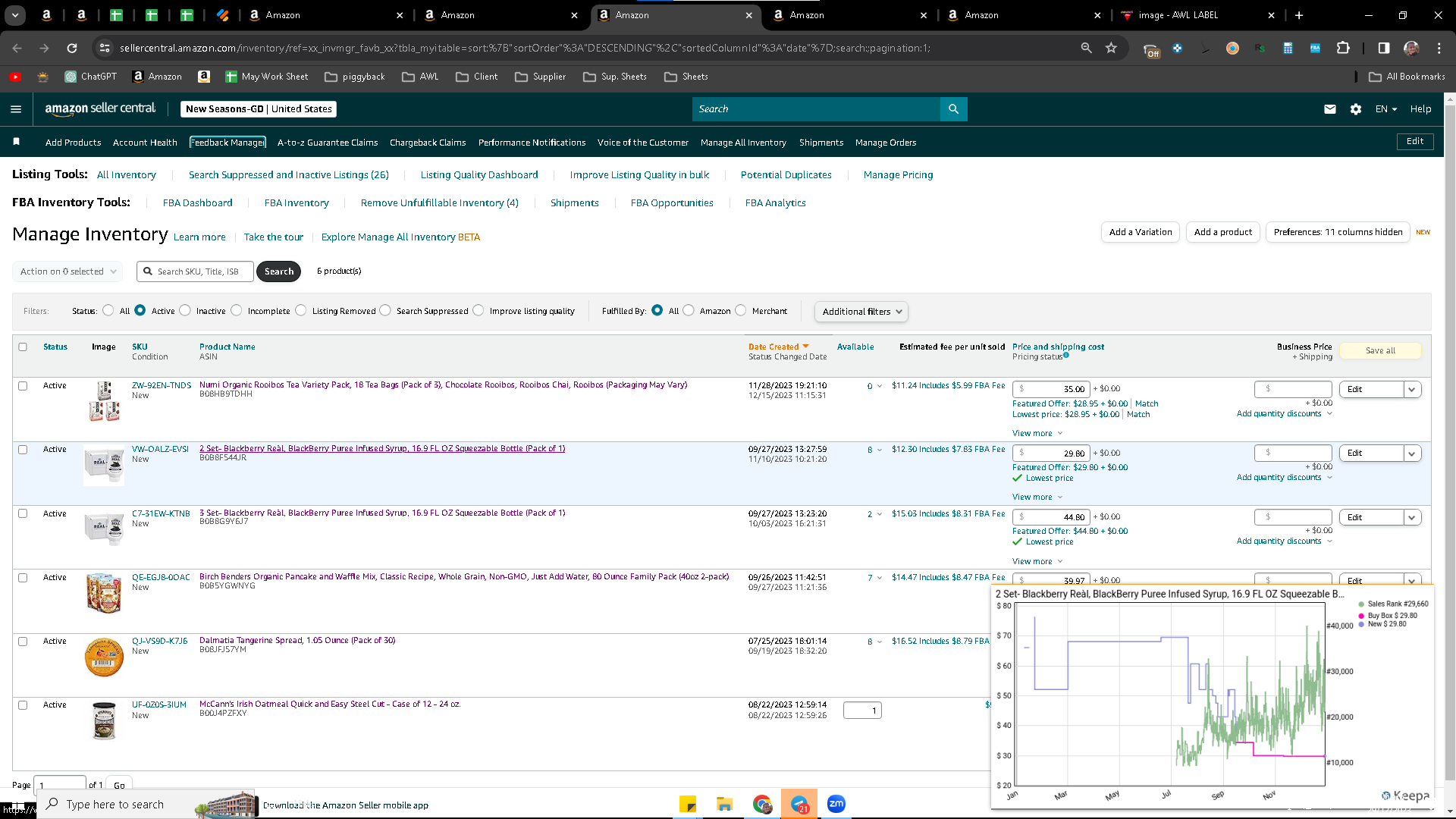This screenshot has height=819, width=1456.
Task: Switch to the 'image - AWL LABEL' tab
Action: (x=1198, y=15)
